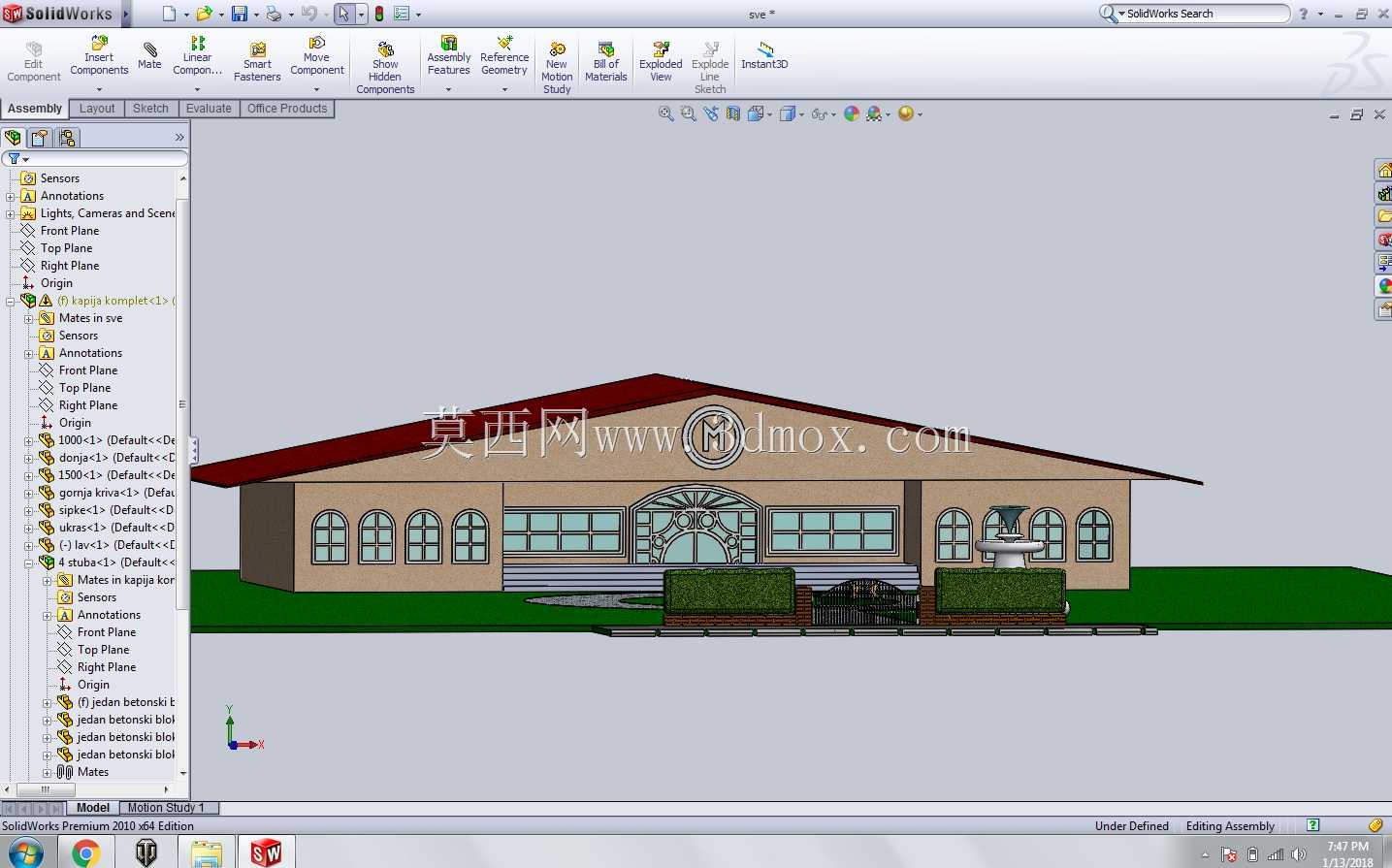The width and height of the screenshot is (1392, 868).
Task: Open the Office Products tab
Action: 287,109
